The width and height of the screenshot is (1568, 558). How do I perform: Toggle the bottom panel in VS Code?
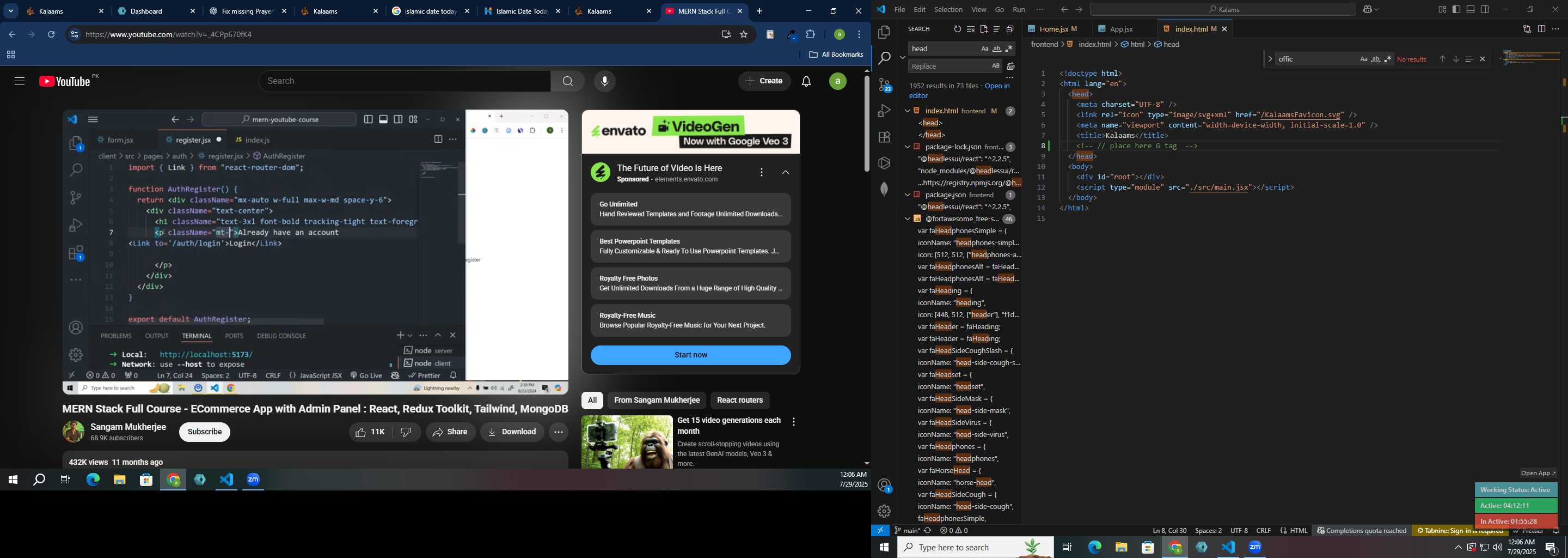1471,10
